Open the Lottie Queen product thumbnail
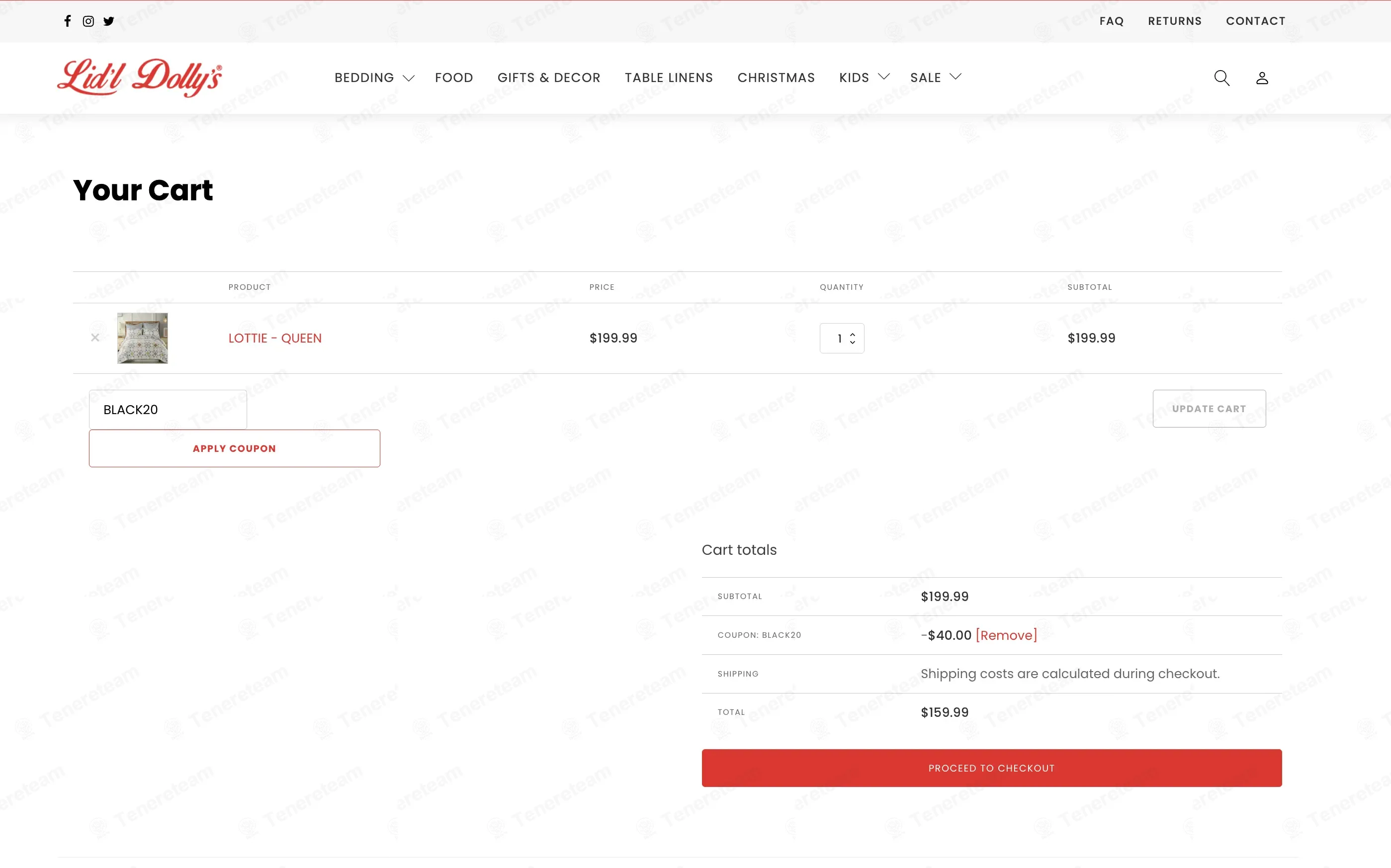 [142, 338]
